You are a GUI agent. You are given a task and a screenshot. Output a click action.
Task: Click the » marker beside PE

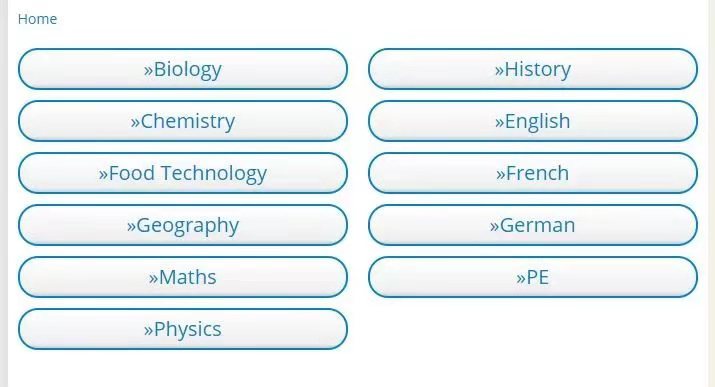pyautogui.click(x=521, y=279)
